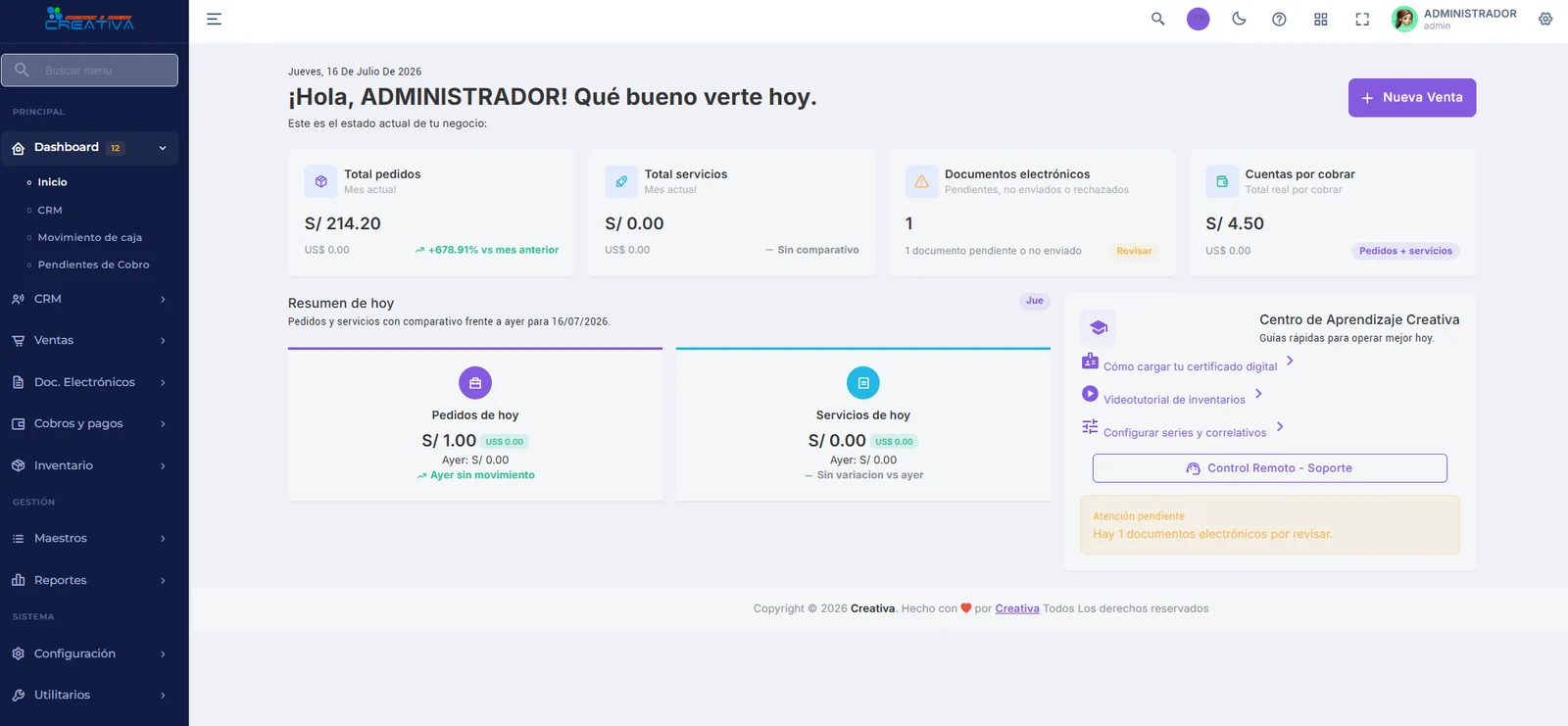Screen dimensions: 1568x726
Task: Click the Dashboard badge showing 12
Action: 116,148
